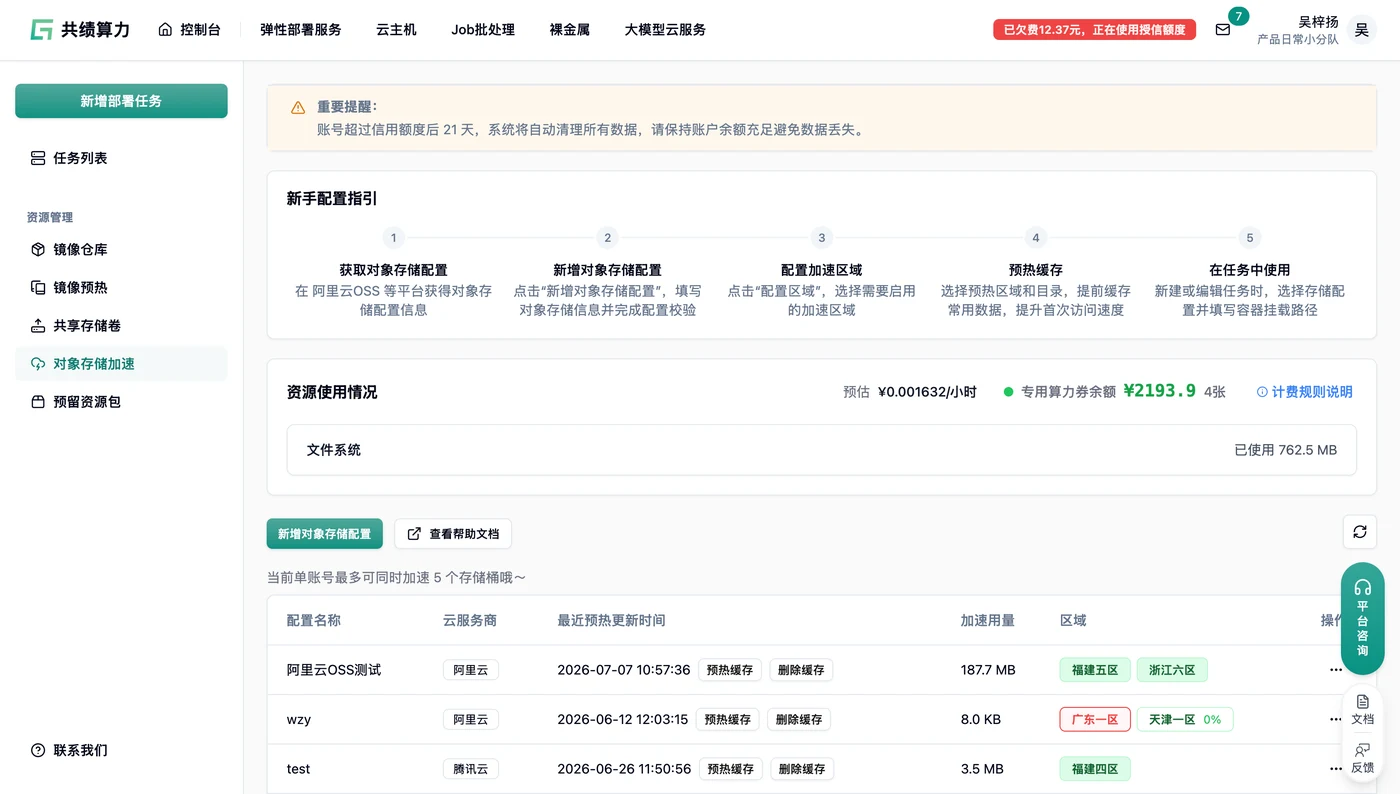Image resolution: width=1400 pixels, height=794 pixels.
Task: Click the 福建五区 region tag
Action: (1095, 670)
